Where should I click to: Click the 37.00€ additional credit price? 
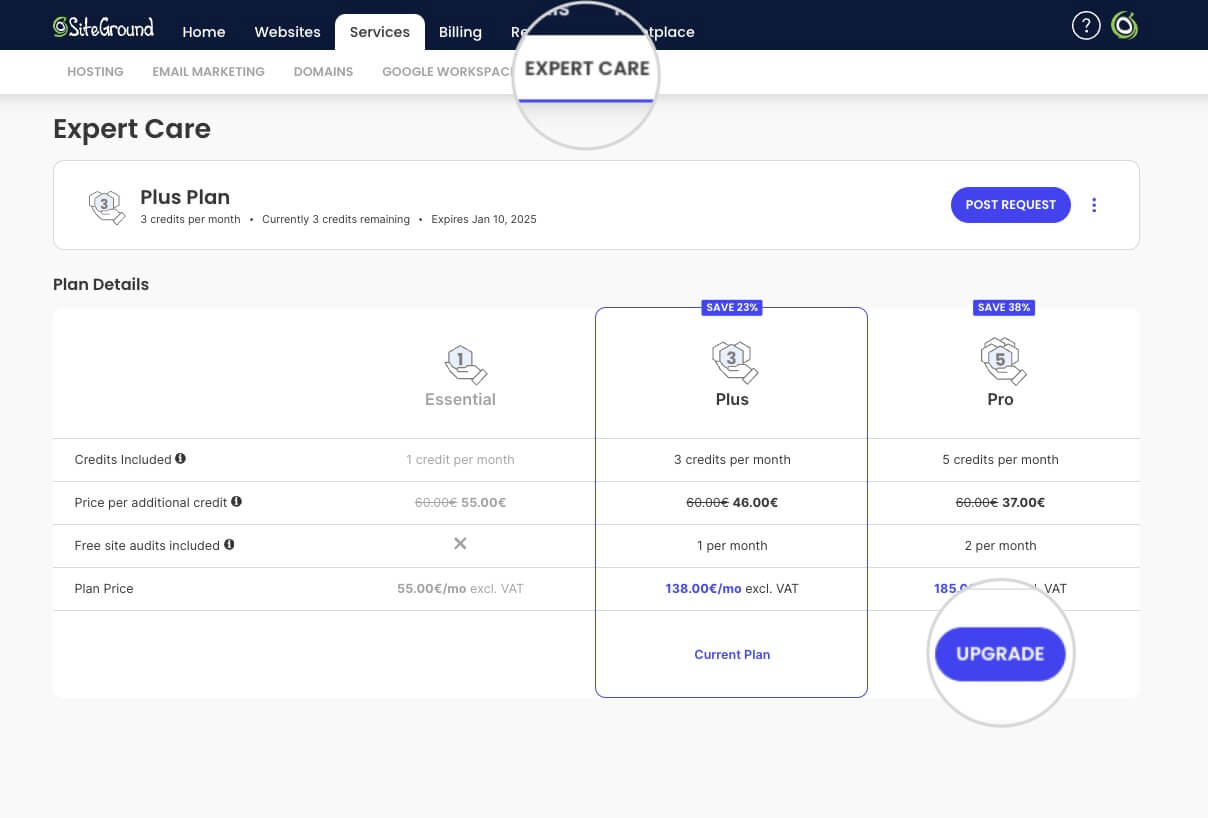(1023, 503)
